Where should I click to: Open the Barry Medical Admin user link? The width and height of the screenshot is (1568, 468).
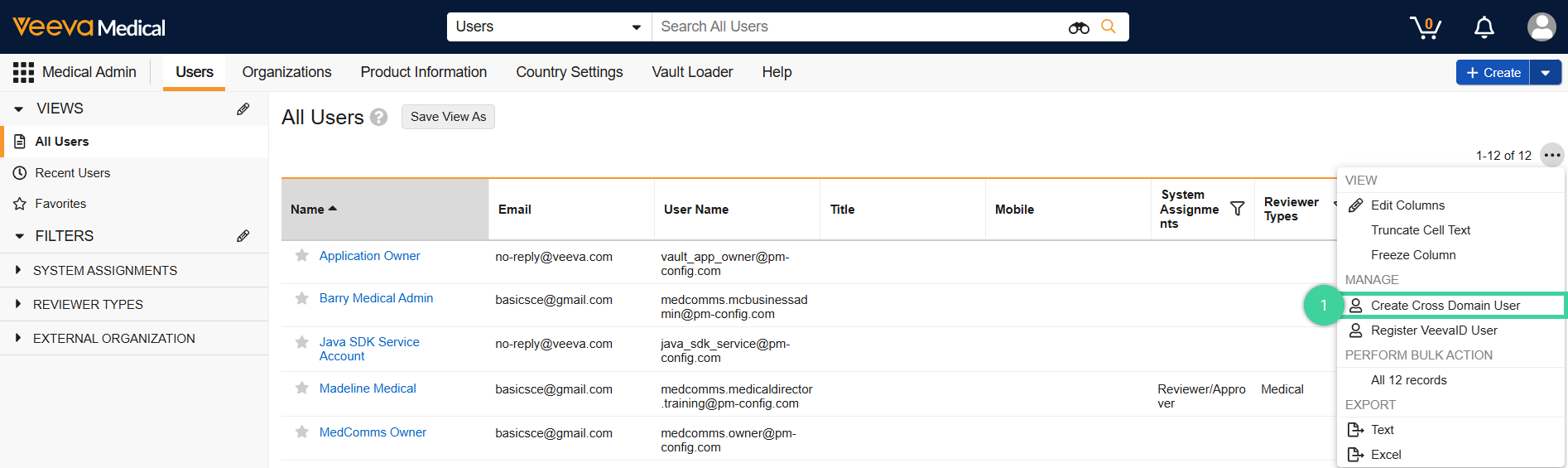[376, 298]
